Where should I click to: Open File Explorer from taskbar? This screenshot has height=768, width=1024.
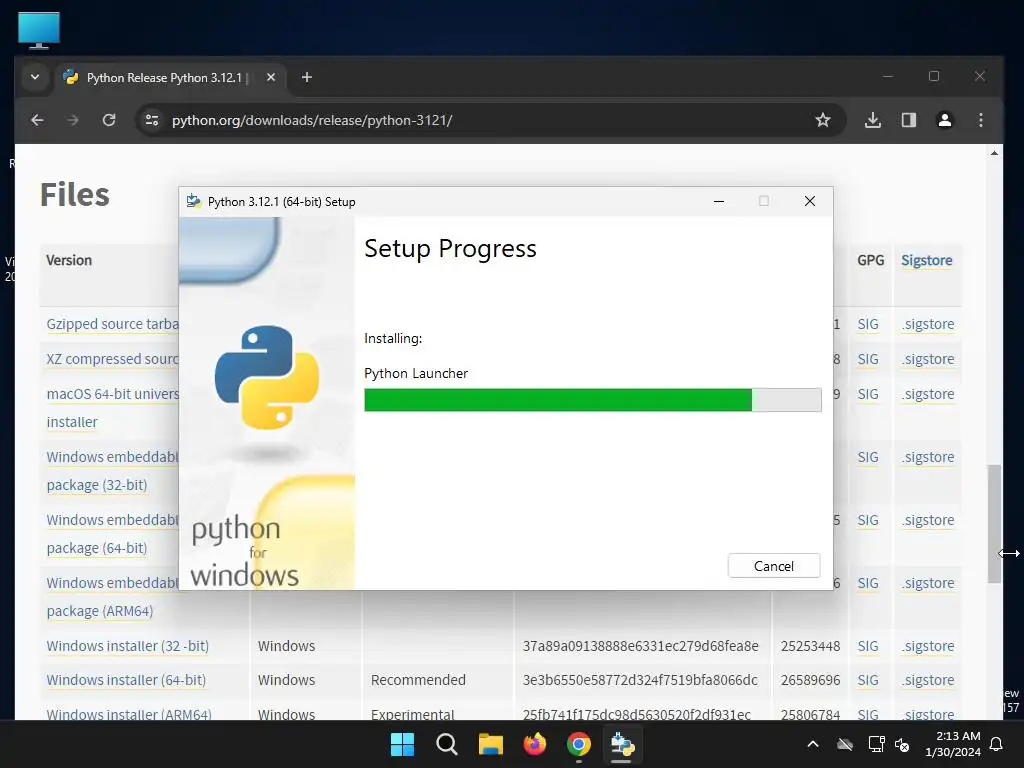coord(490,744)
